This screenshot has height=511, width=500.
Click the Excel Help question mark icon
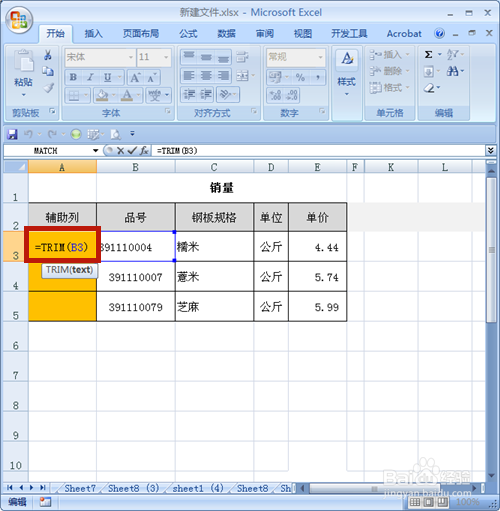(439, 33)
